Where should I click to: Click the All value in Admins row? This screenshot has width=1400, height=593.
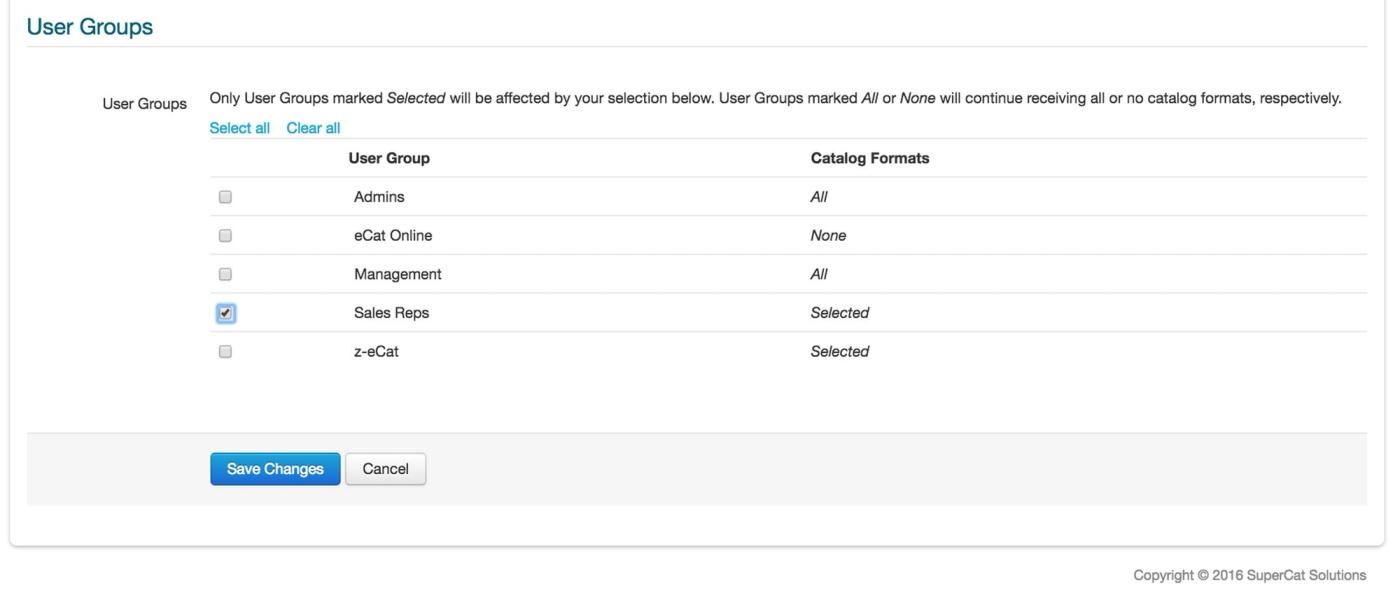click(x=819, y=197)
